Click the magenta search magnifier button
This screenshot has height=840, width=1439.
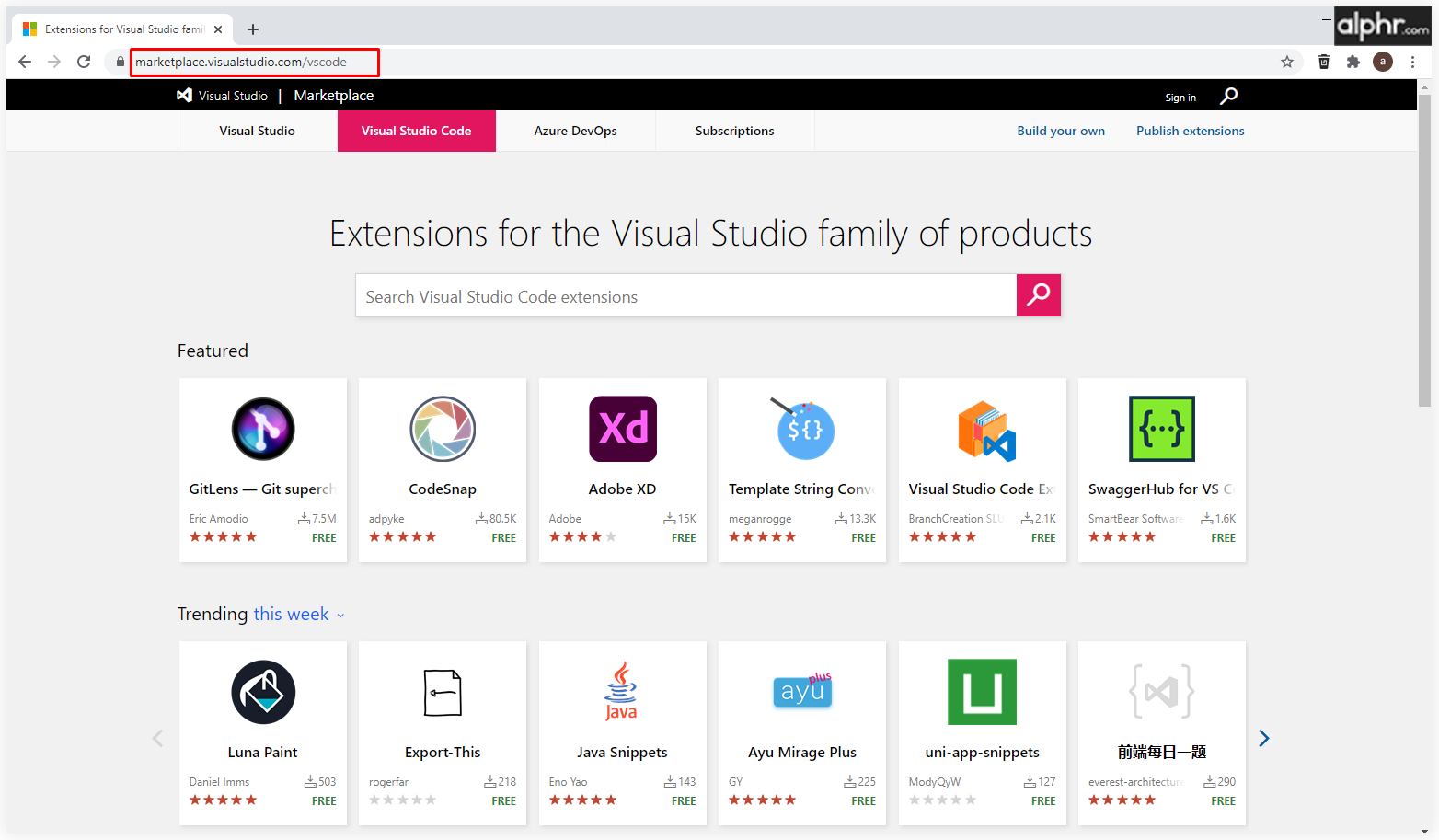click(1039, 295)
